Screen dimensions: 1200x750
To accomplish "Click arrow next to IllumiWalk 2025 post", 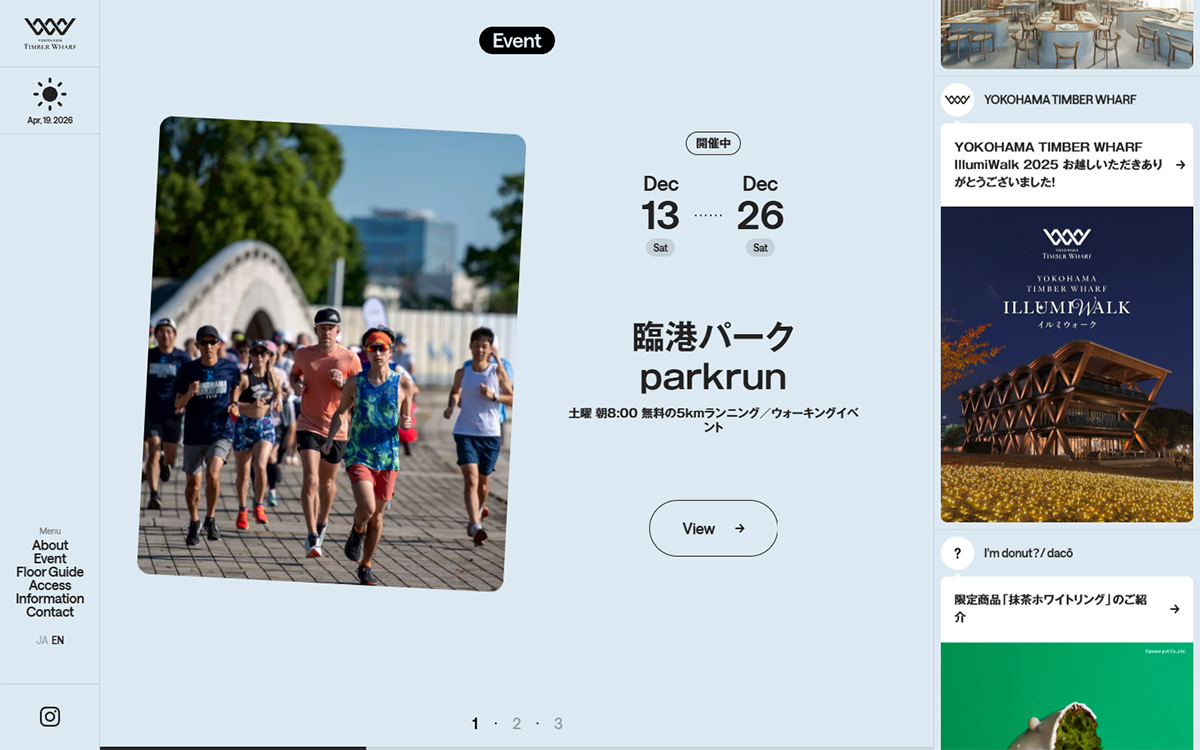I will click(x=1180, y=165).
